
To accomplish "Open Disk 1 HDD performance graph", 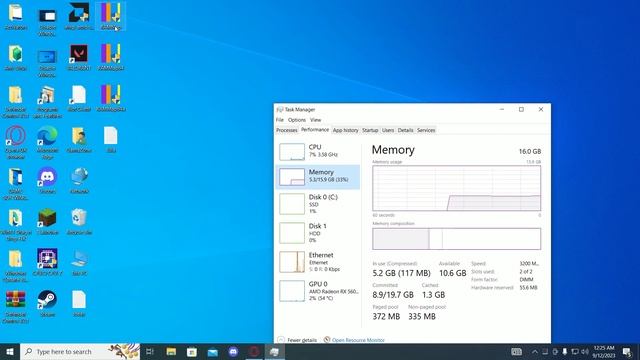I will (x=318, y=233).
